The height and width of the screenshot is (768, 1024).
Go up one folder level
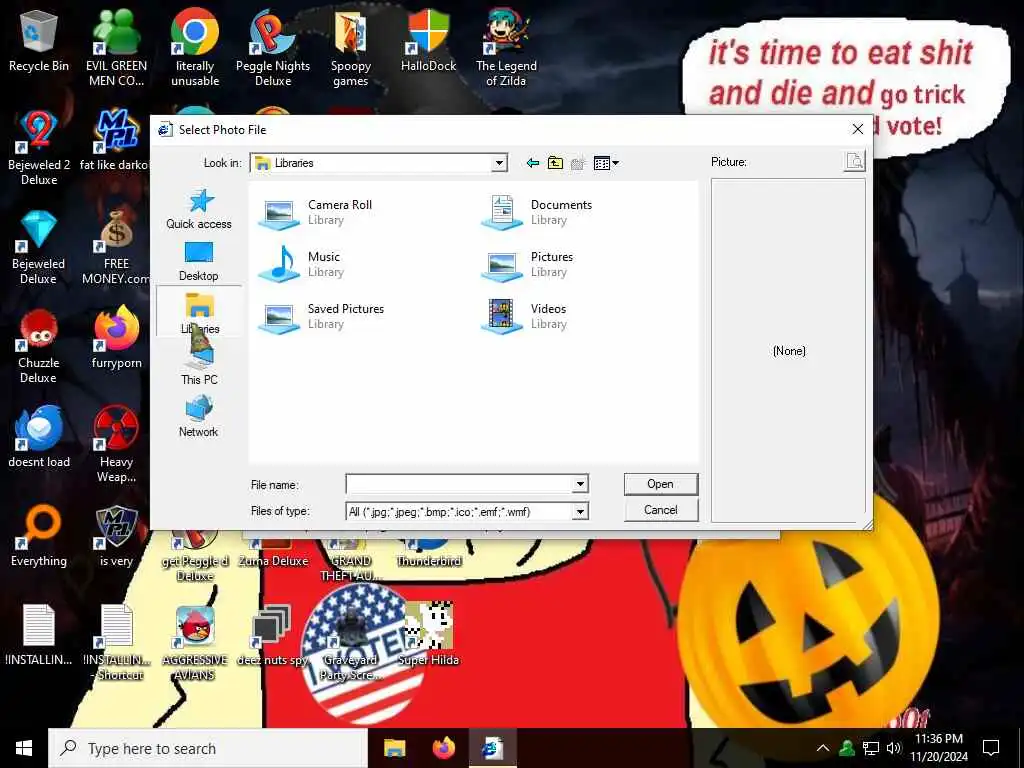point(555,163)
